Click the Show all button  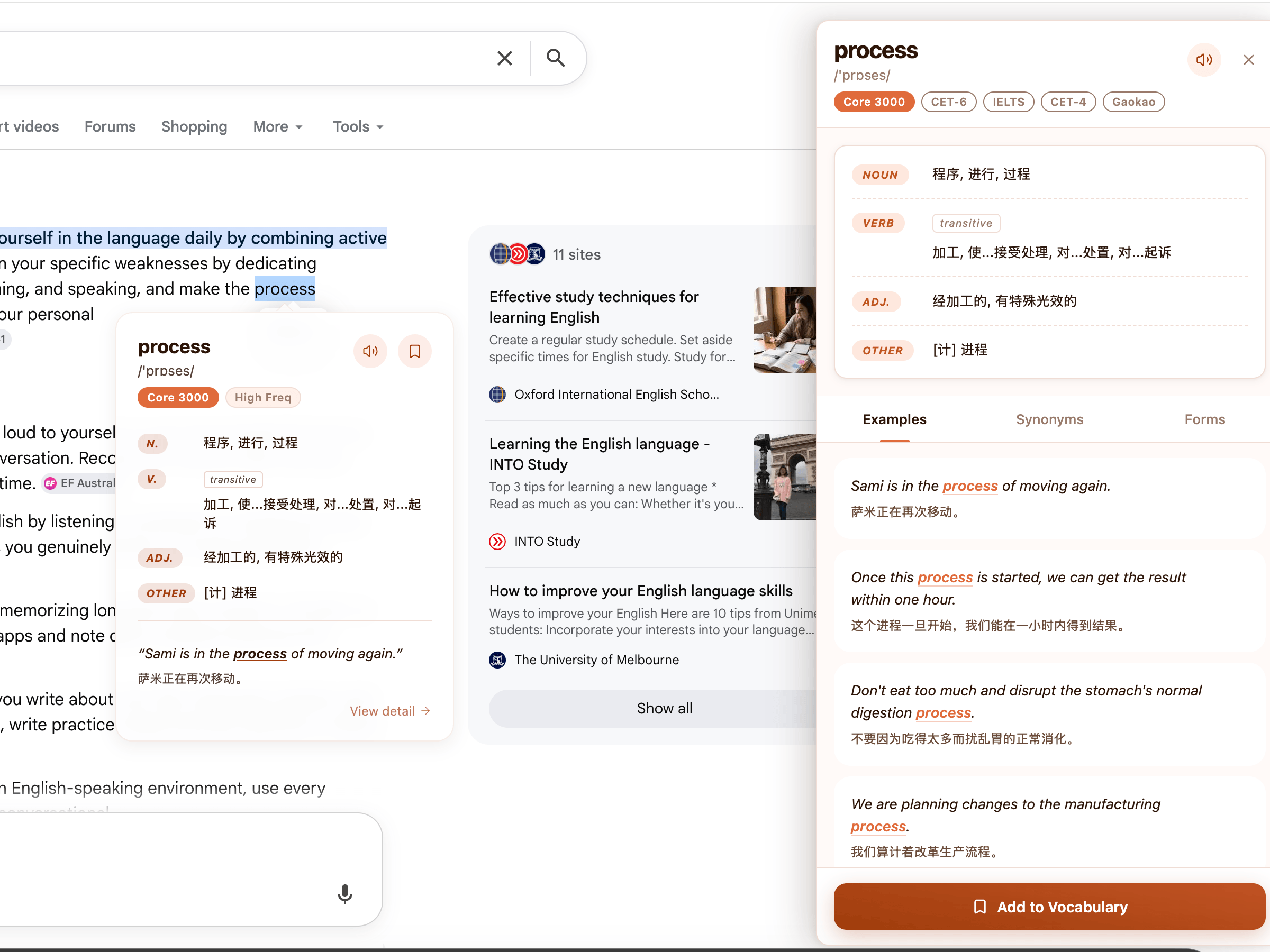664,708
